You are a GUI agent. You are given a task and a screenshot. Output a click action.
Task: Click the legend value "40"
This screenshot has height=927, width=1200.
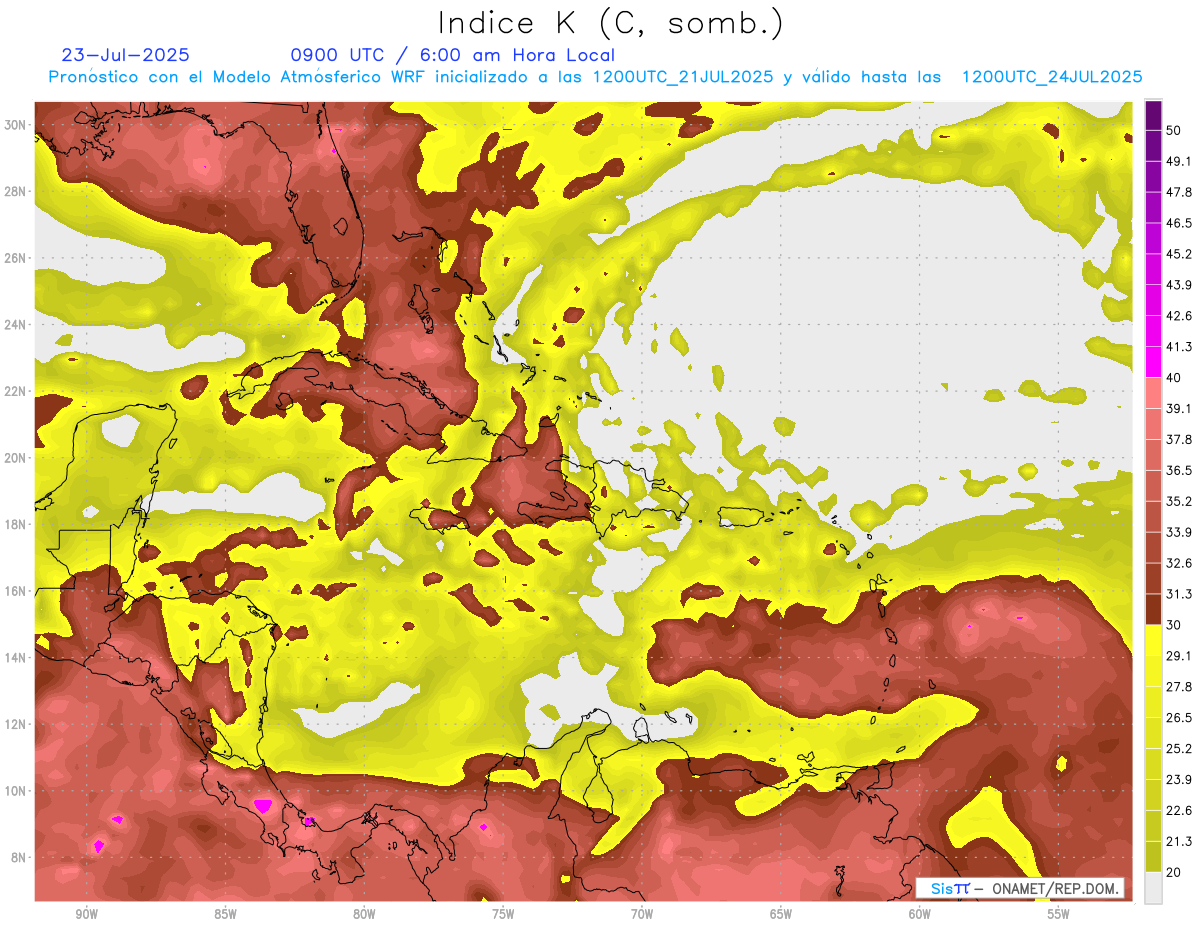pos(1174,378)
